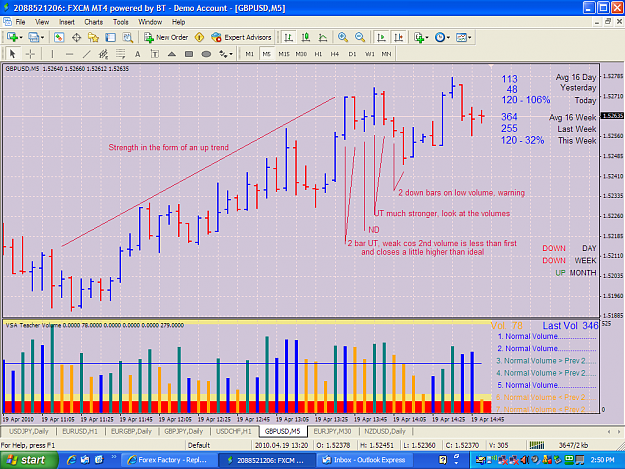Open the Windows start button
Image resolution: width=625 pixels, height=469 pixels.
(29, 460)
